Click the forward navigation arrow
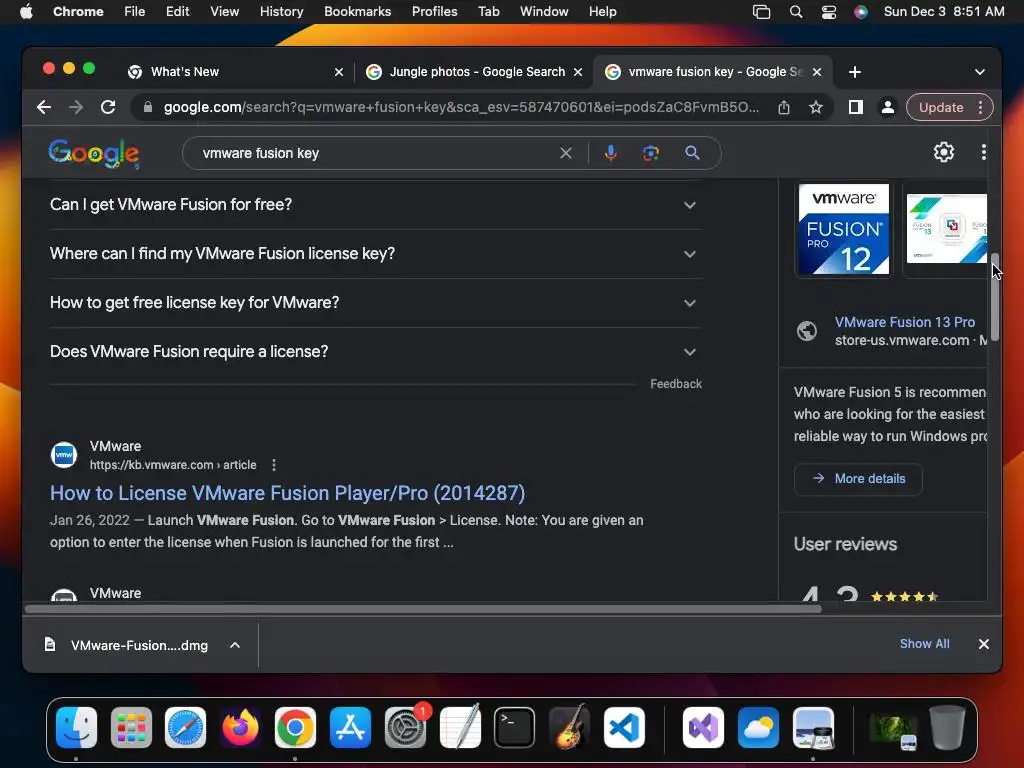This screenshot has width=1024, height=768. [x=76, y=107]
